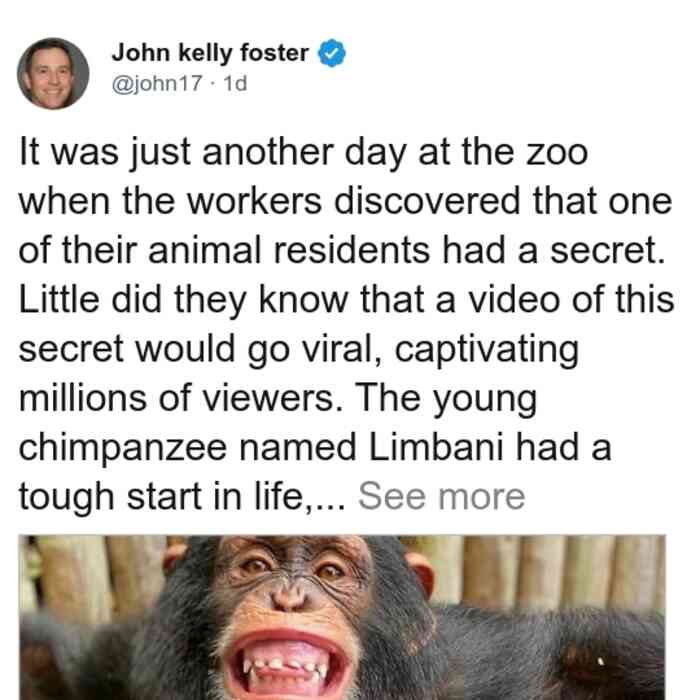The width and height of the screenshot is (700, 700).
Task: Visit the @john17 handle link
Action: pos(157,83)
